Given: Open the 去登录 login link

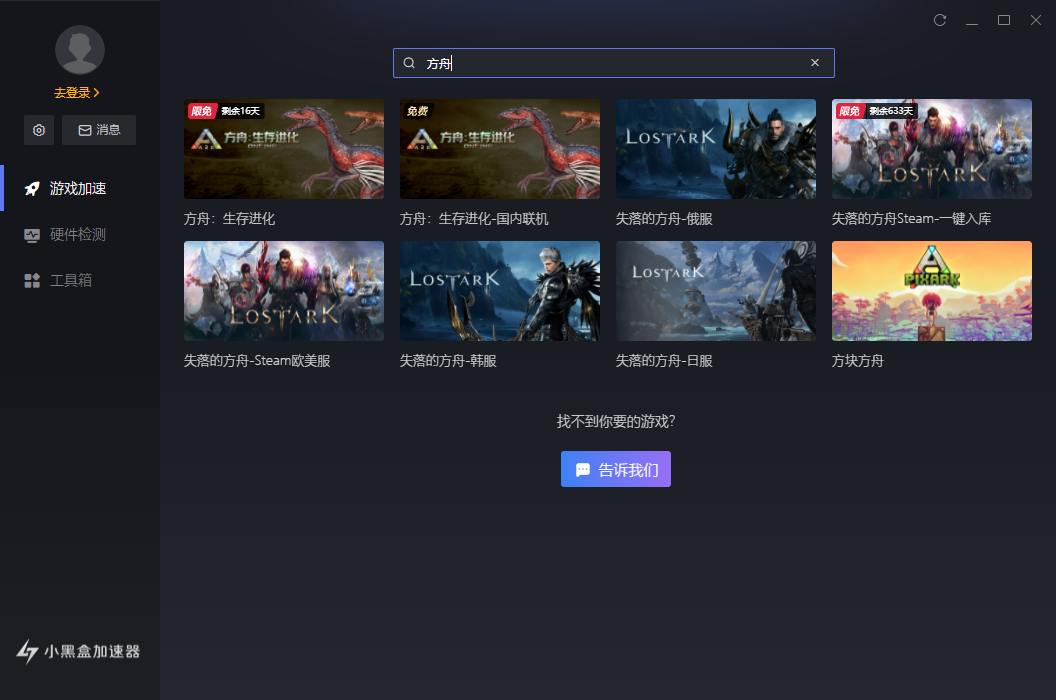Looking at the screenshot, I should [x=77, y=93].
